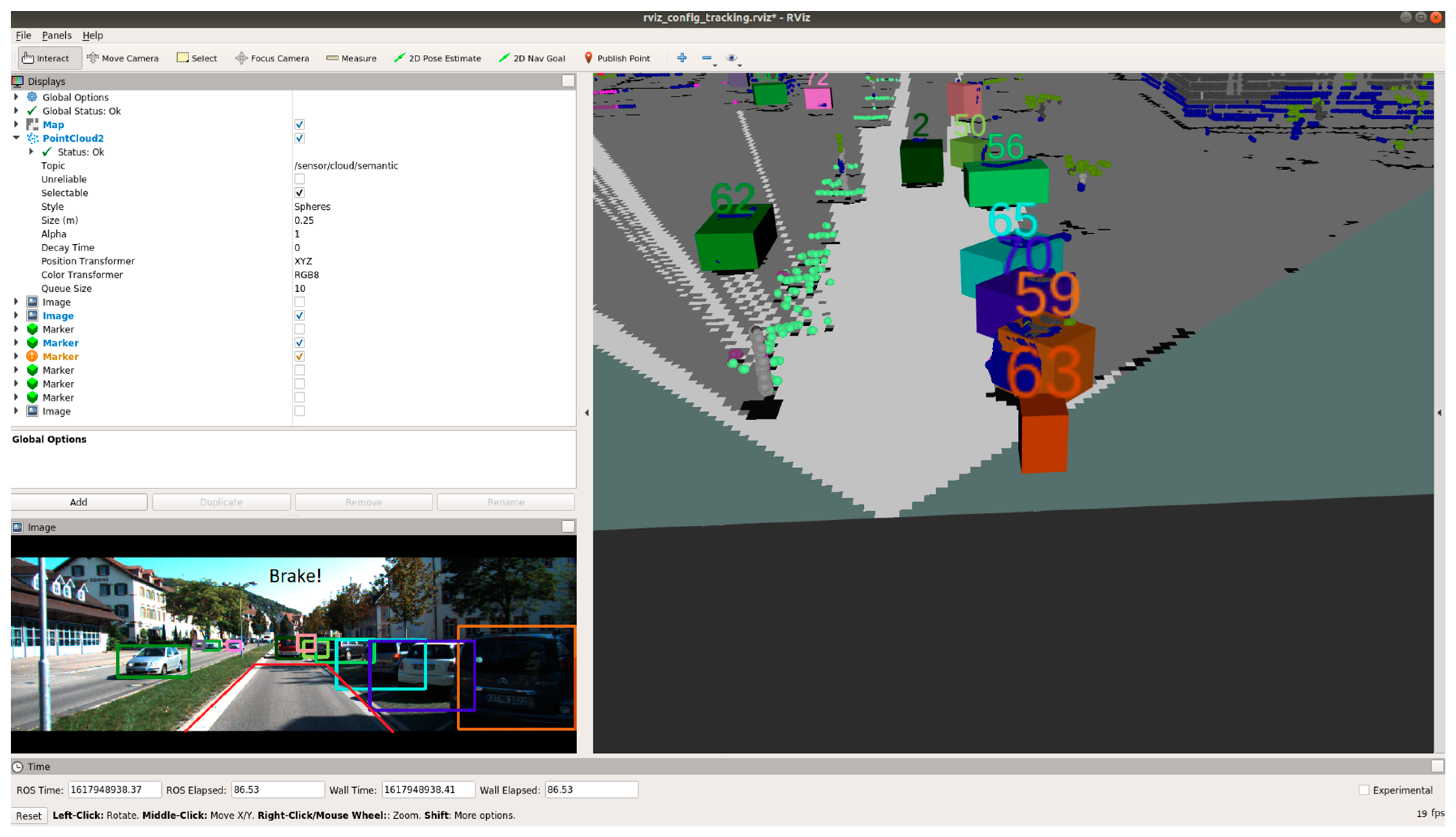Pick the 2D Nav Goal tool
The width and height of the screenshot is (1456, 837).
[x=532, y=58]
